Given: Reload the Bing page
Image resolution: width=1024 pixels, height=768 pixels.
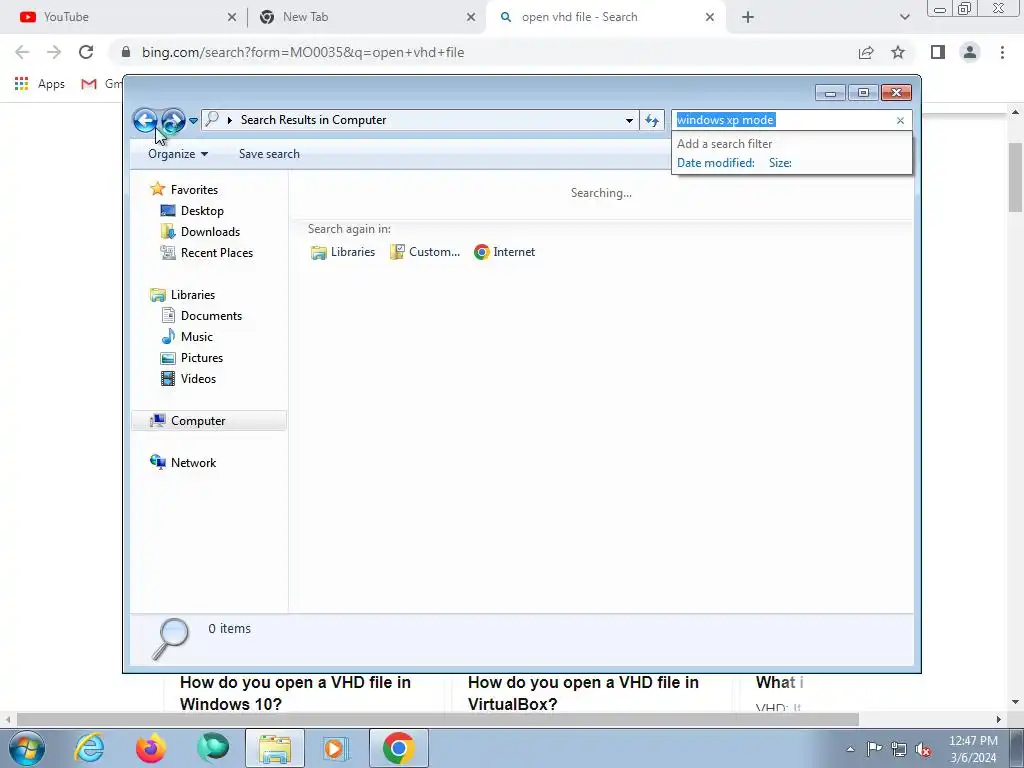Looking at the screenshot, I should coord(86,52).
